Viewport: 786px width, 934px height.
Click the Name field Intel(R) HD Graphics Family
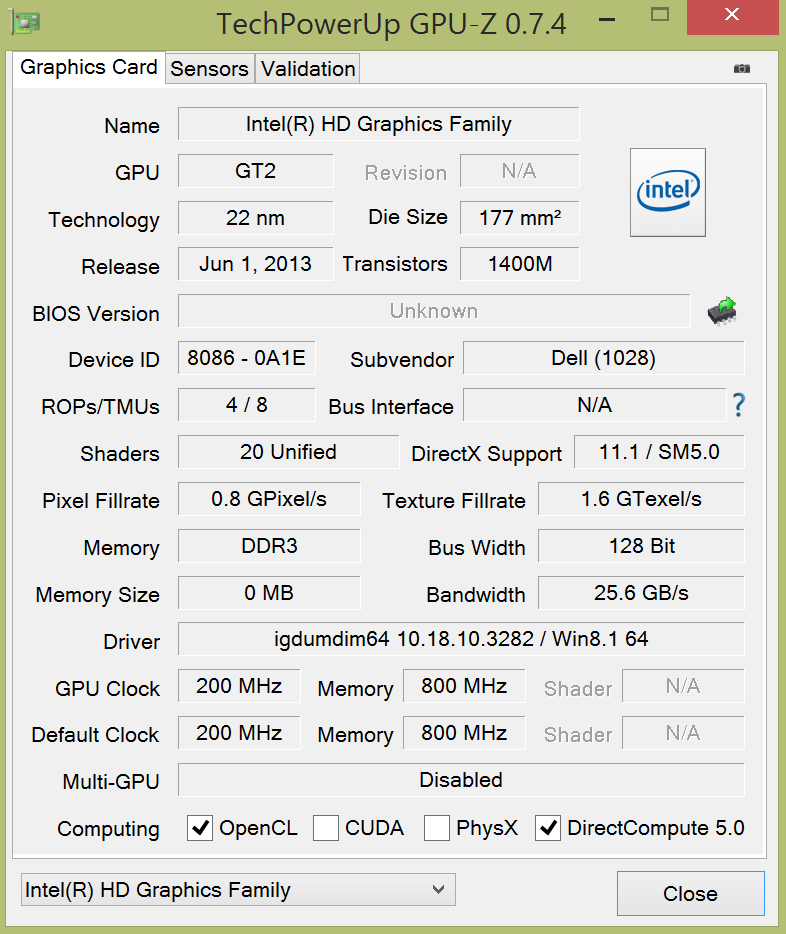379,124
